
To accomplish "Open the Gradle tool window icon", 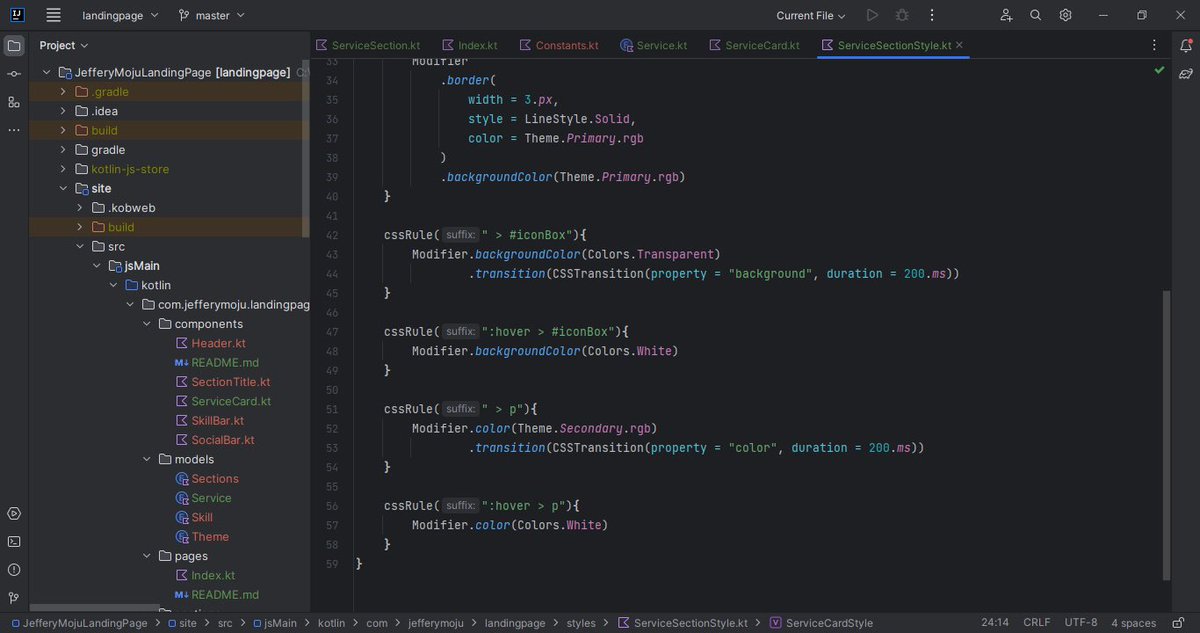I will 1186,74.
